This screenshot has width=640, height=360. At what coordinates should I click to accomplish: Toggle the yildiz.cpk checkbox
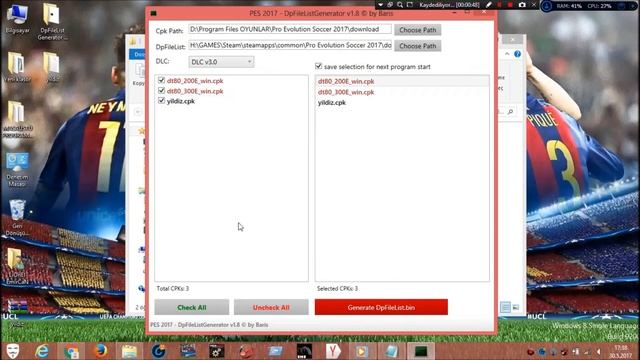click(161, 100)
